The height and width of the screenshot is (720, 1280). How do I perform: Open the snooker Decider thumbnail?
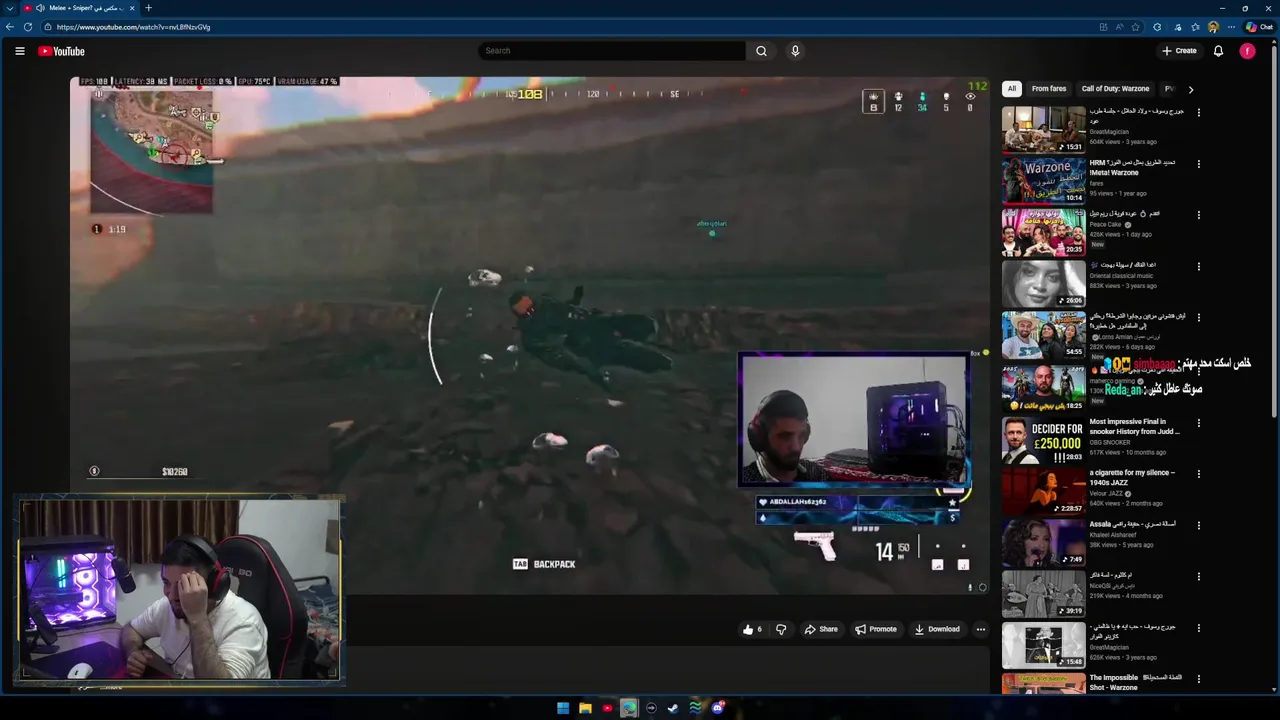click(x=1043, y=440)
